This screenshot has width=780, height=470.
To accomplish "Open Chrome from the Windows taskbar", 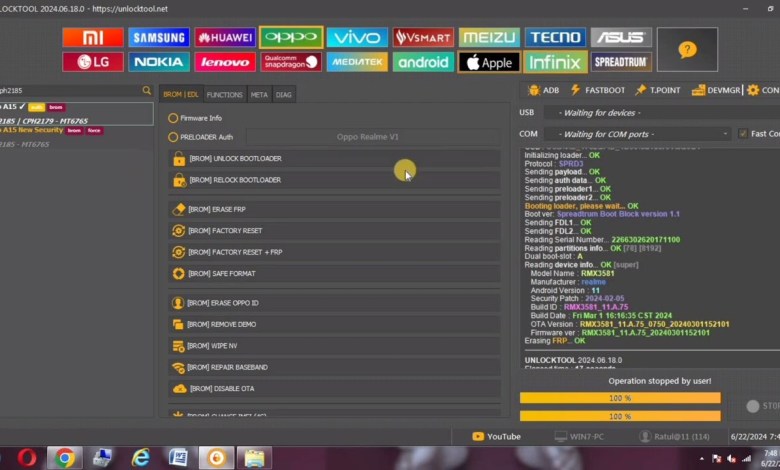I will point(64,457).
